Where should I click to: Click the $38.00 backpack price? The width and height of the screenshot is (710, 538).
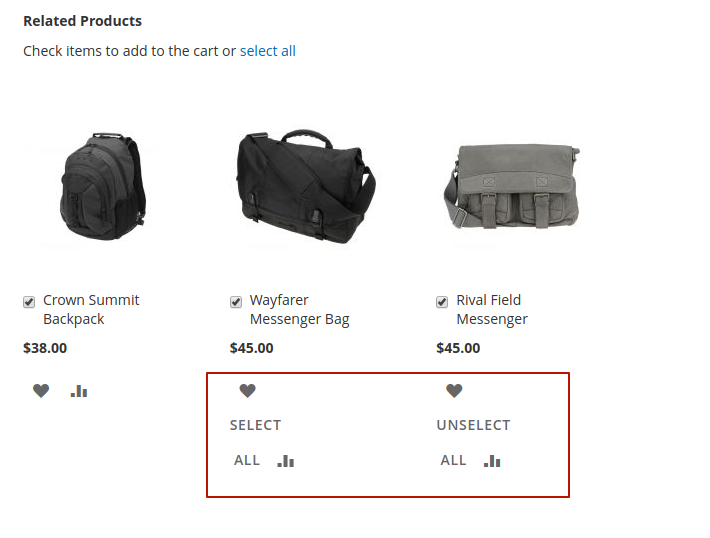[x=45, y=348]
